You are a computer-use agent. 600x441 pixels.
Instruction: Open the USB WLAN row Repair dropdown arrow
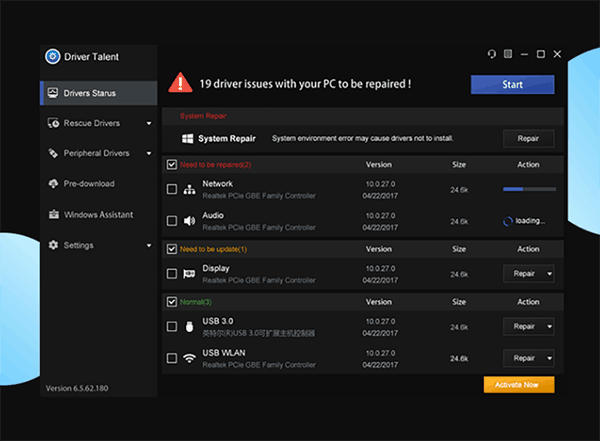coord(549,358)
